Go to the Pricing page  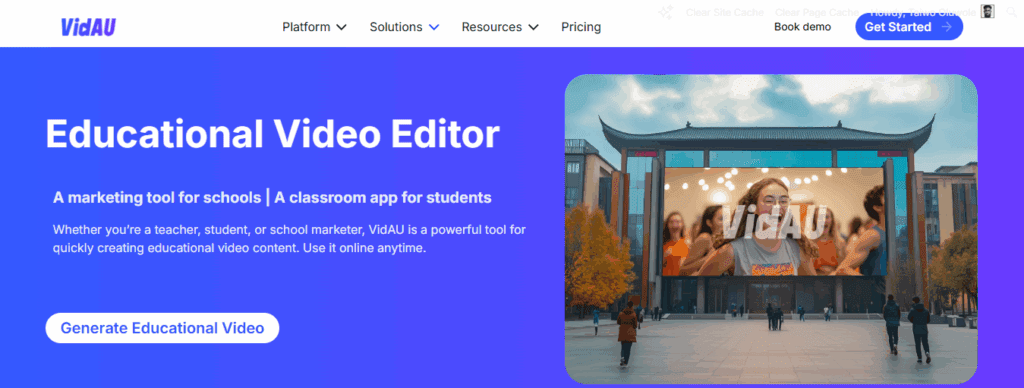(581, 27)
